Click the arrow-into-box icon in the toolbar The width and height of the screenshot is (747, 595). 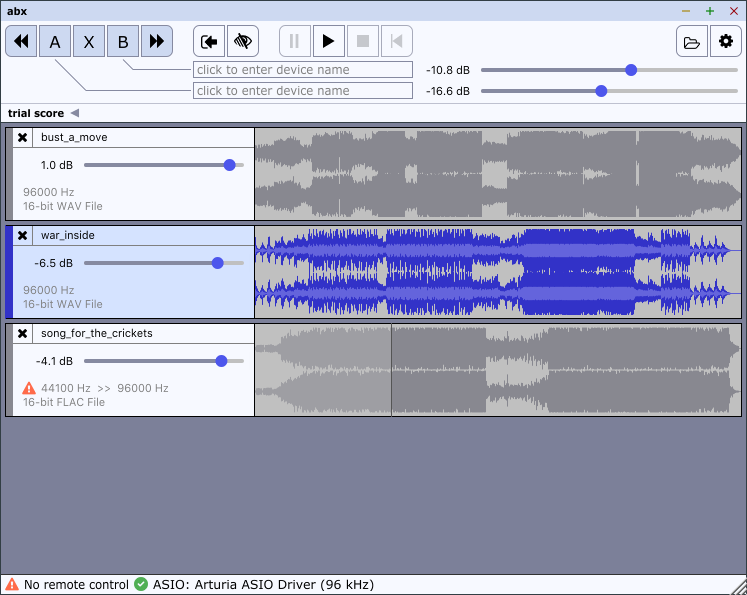pos(209,41)
